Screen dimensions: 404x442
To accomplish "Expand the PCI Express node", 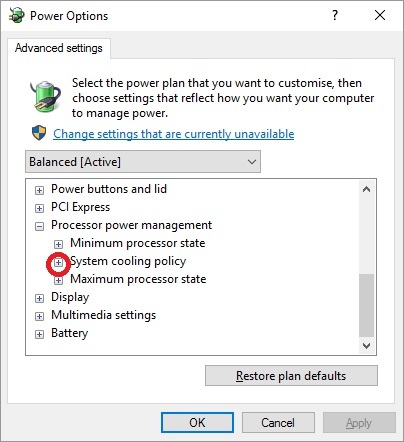I will 39,208.
